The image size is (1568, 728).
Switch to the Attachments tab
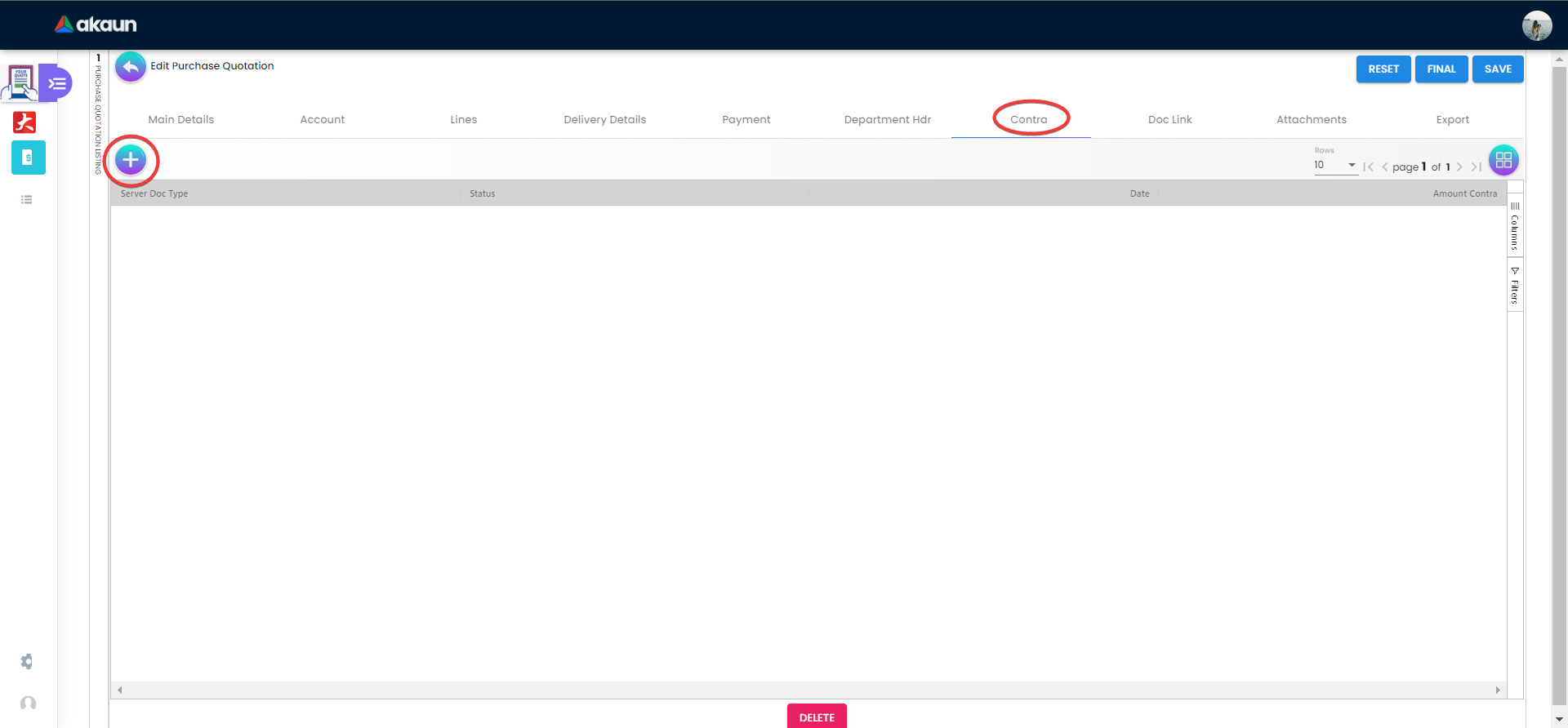[1312, 119]
